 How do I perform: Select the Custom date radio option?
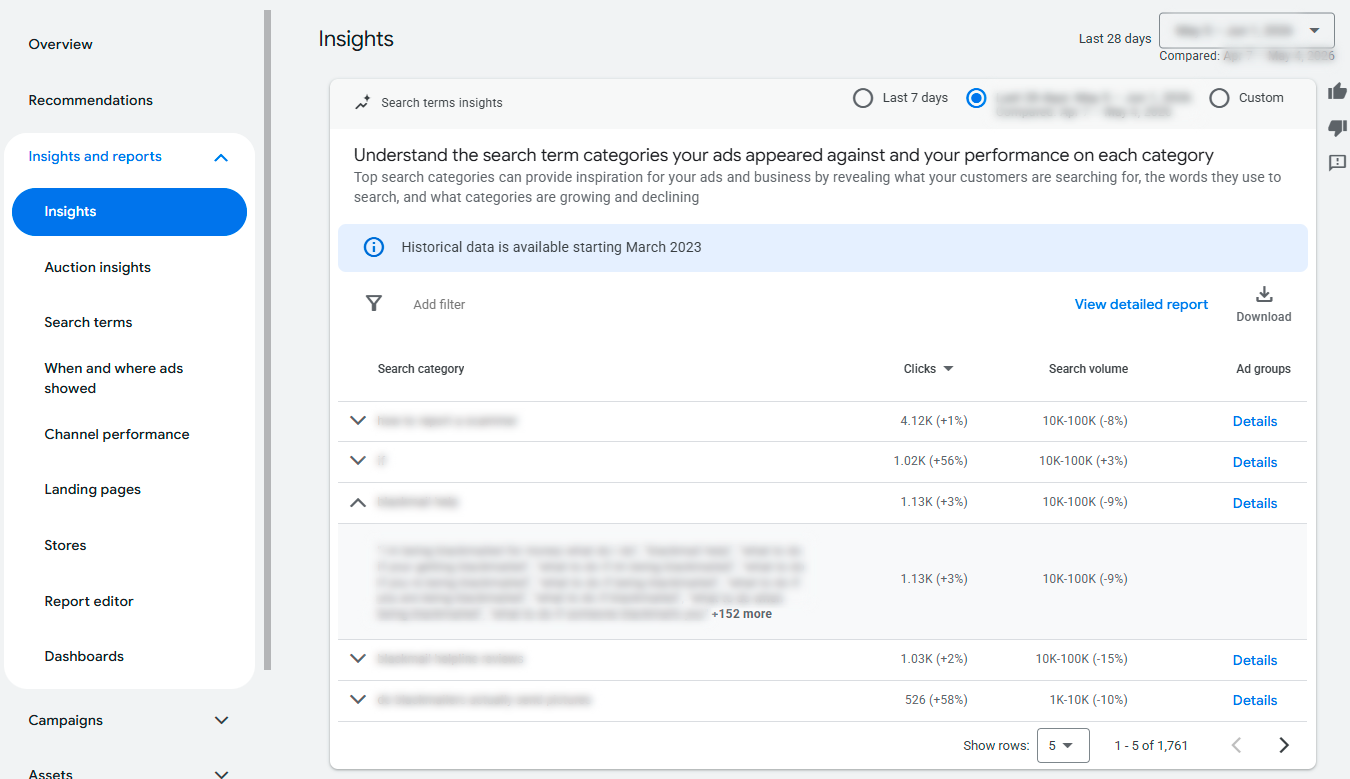point(1219,98)
